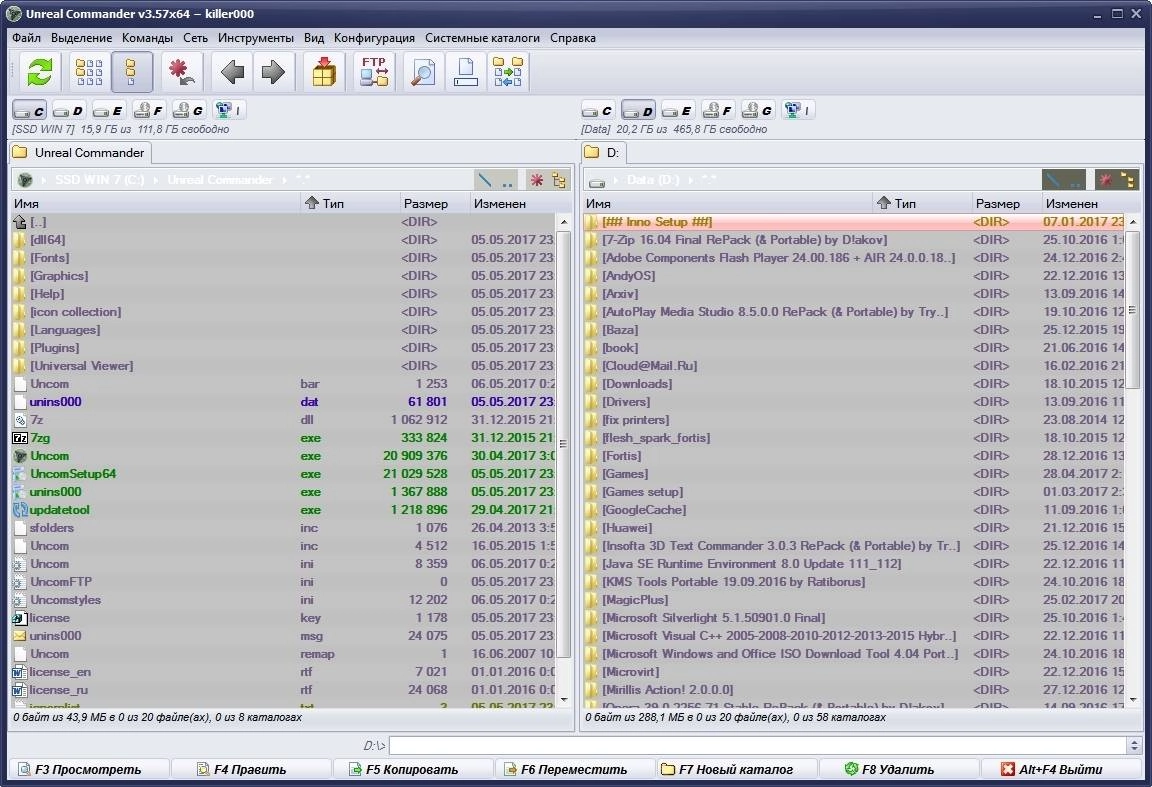Click the pack files box icon

(323, 72)
